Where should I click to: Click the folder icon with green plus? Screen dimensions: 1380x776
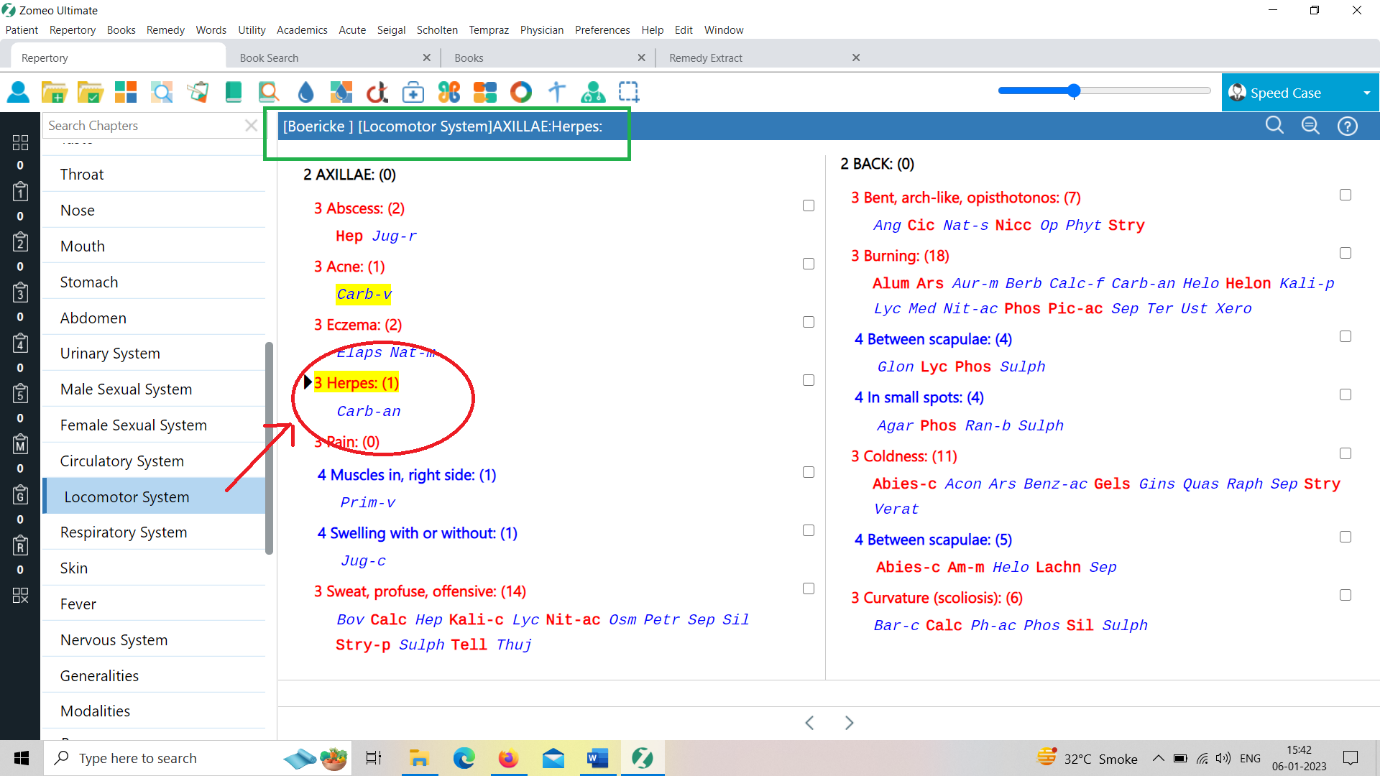54,93
